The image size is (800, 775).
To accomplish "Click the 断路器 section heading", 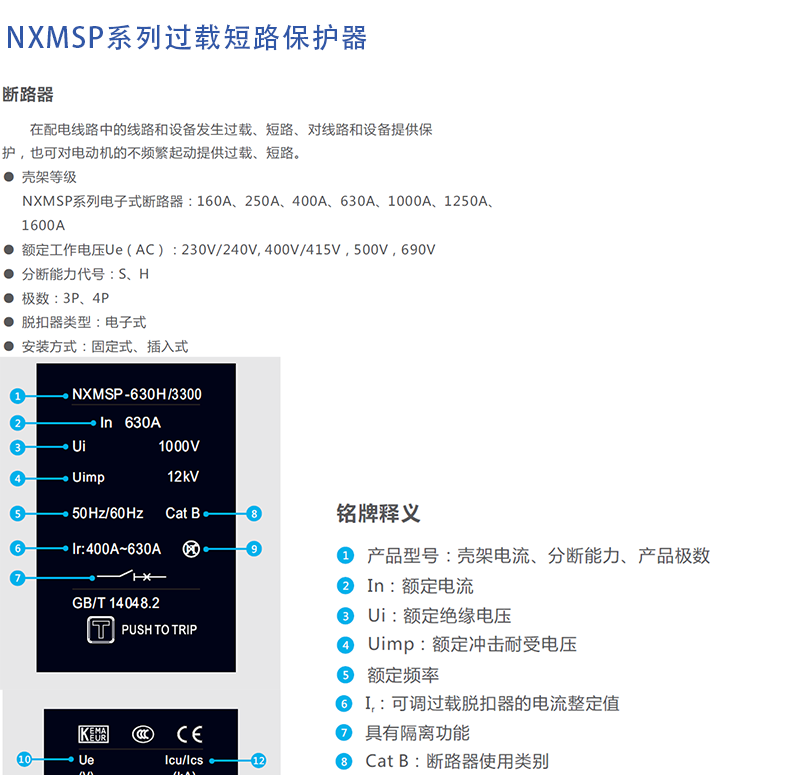I will (x=28, y=95).
